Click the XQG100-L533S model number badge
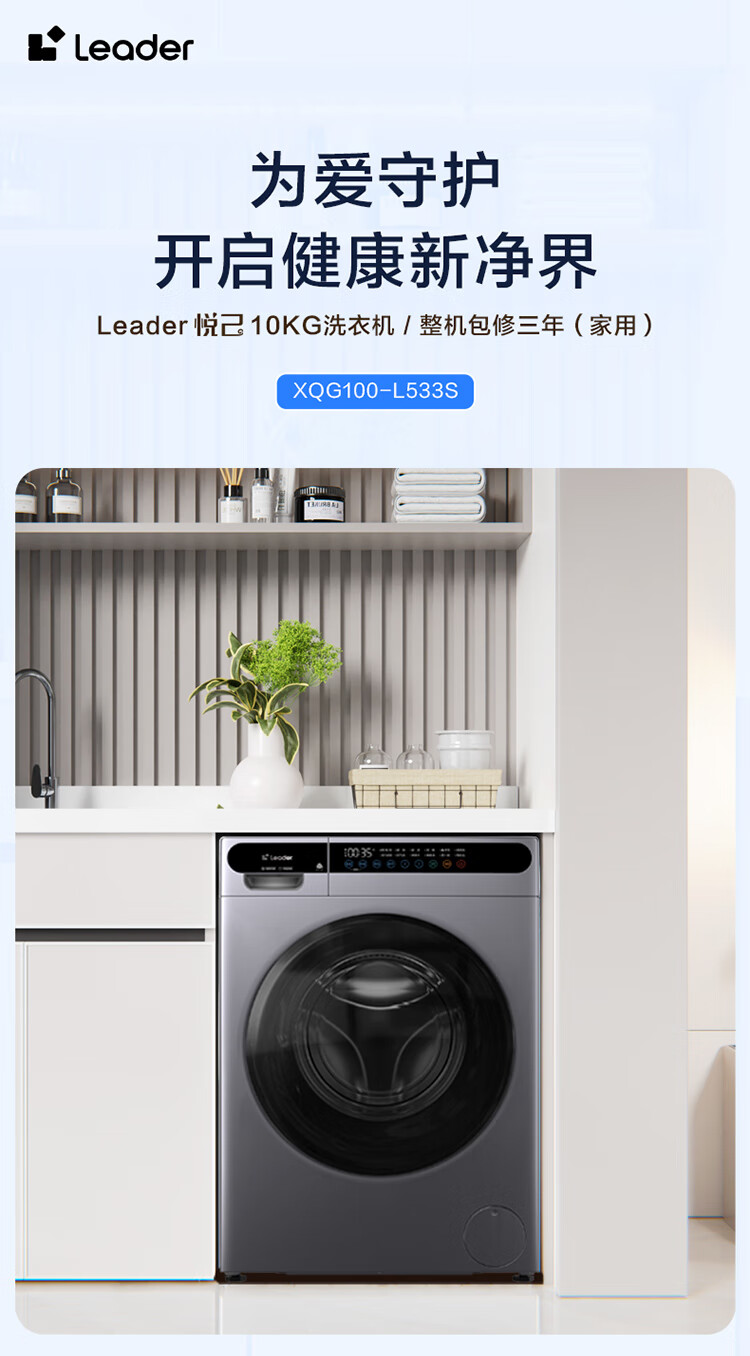 pyautogui.click(x=375, y=391)
